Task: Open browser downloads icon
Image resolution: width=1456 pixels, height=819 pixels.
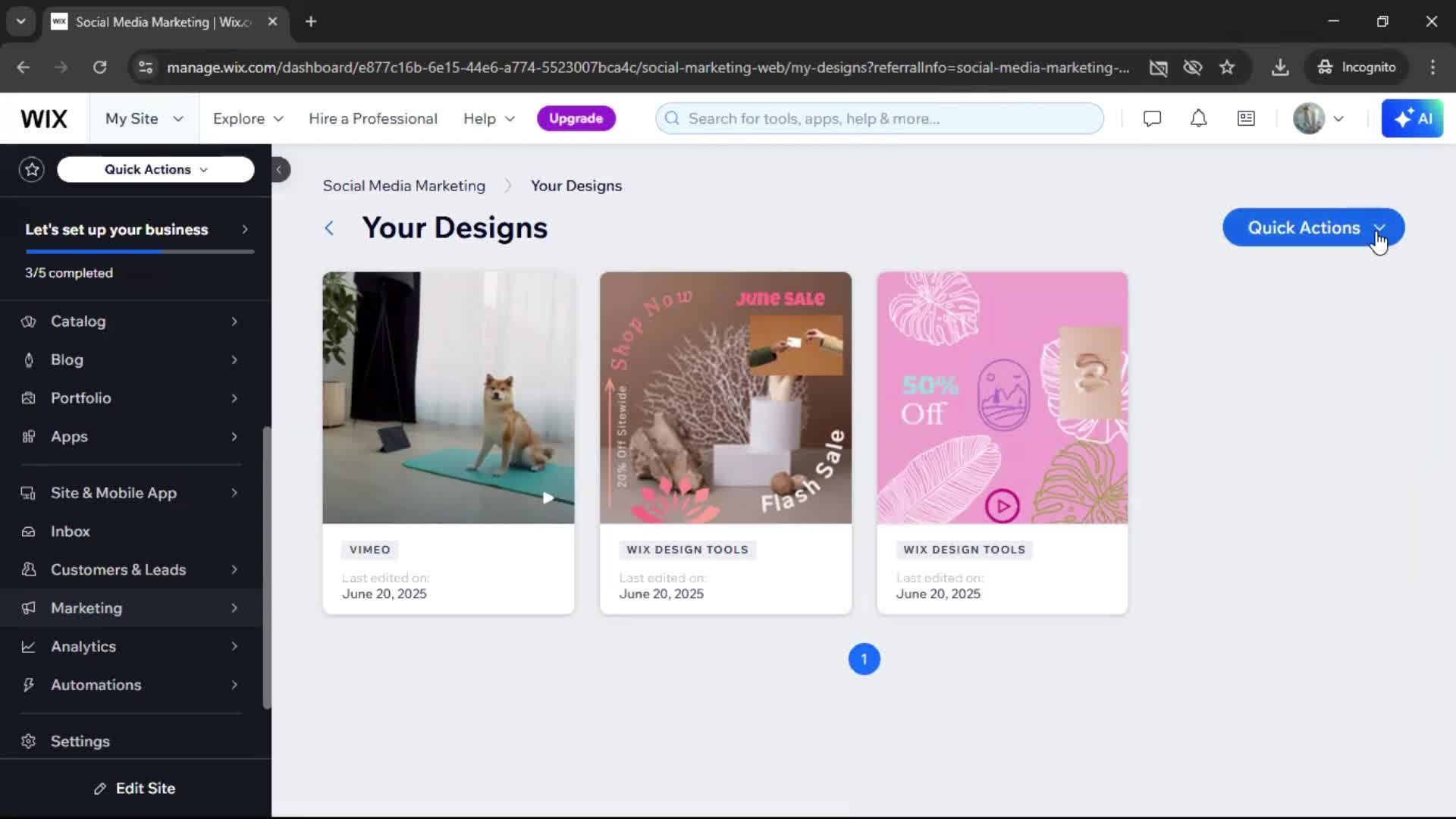Action: (1280, 67)
